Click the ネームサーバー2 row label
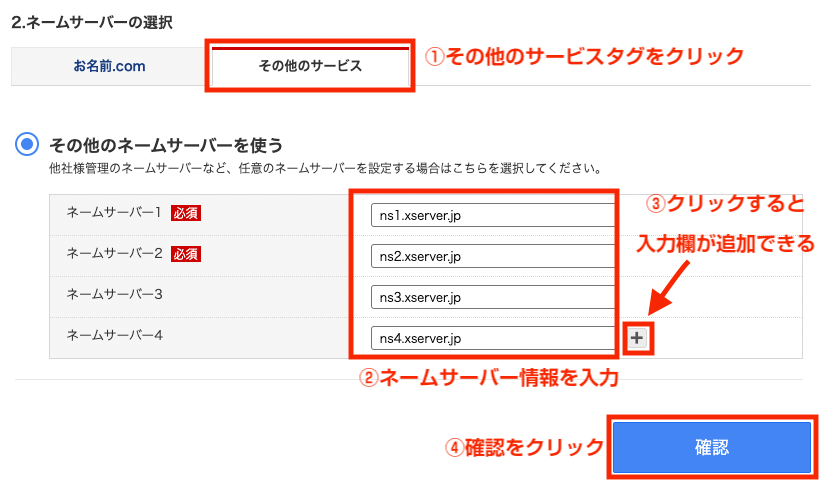Image resolution: width=827 pixels, height=484 pixels. 114,254
